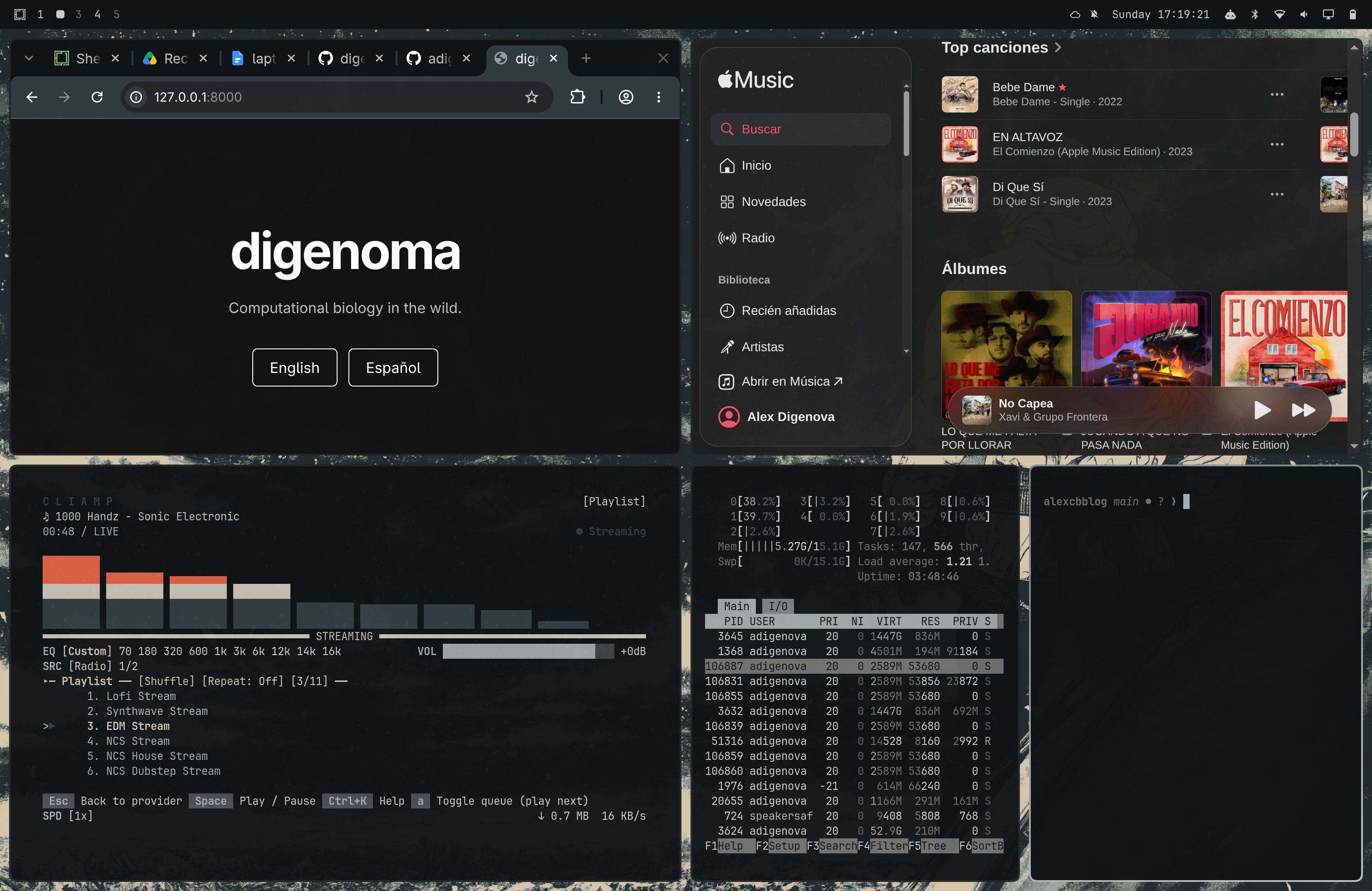Screen dimensions: 1372x891
Task: Open the browser three-dot menu
Action: [658, 97]
